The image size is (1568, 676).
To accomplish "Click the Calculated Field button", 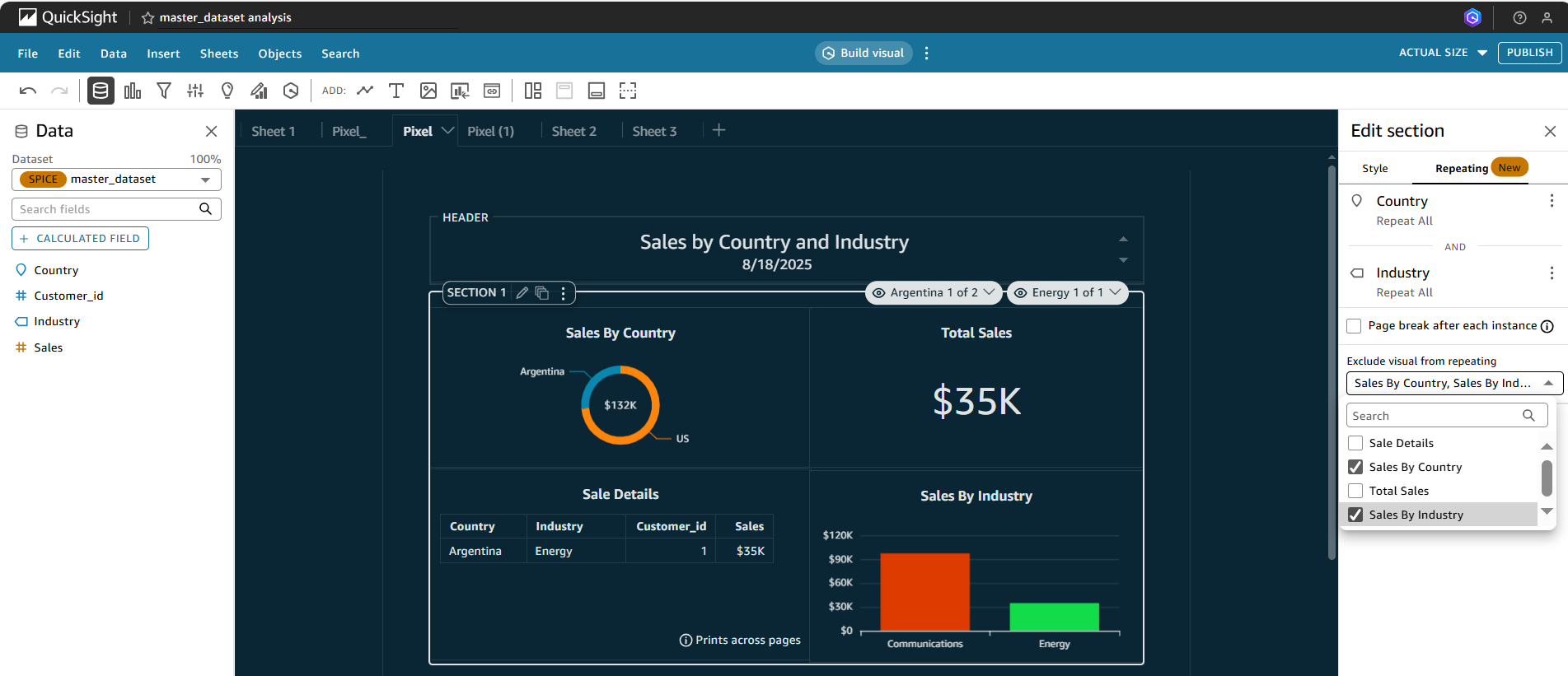I will (80, 239).
